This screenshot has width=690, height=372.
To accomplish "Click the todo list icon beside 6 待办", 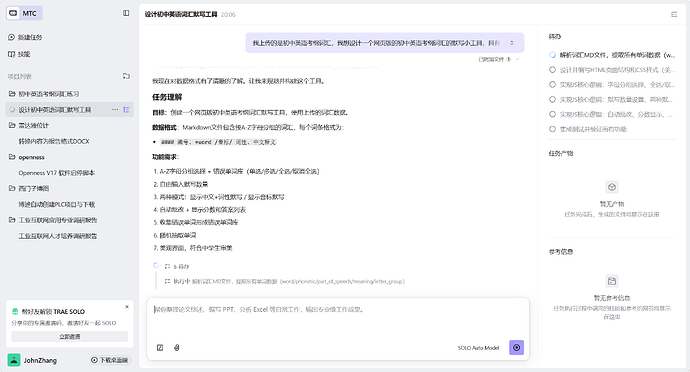I will (167, 266).
